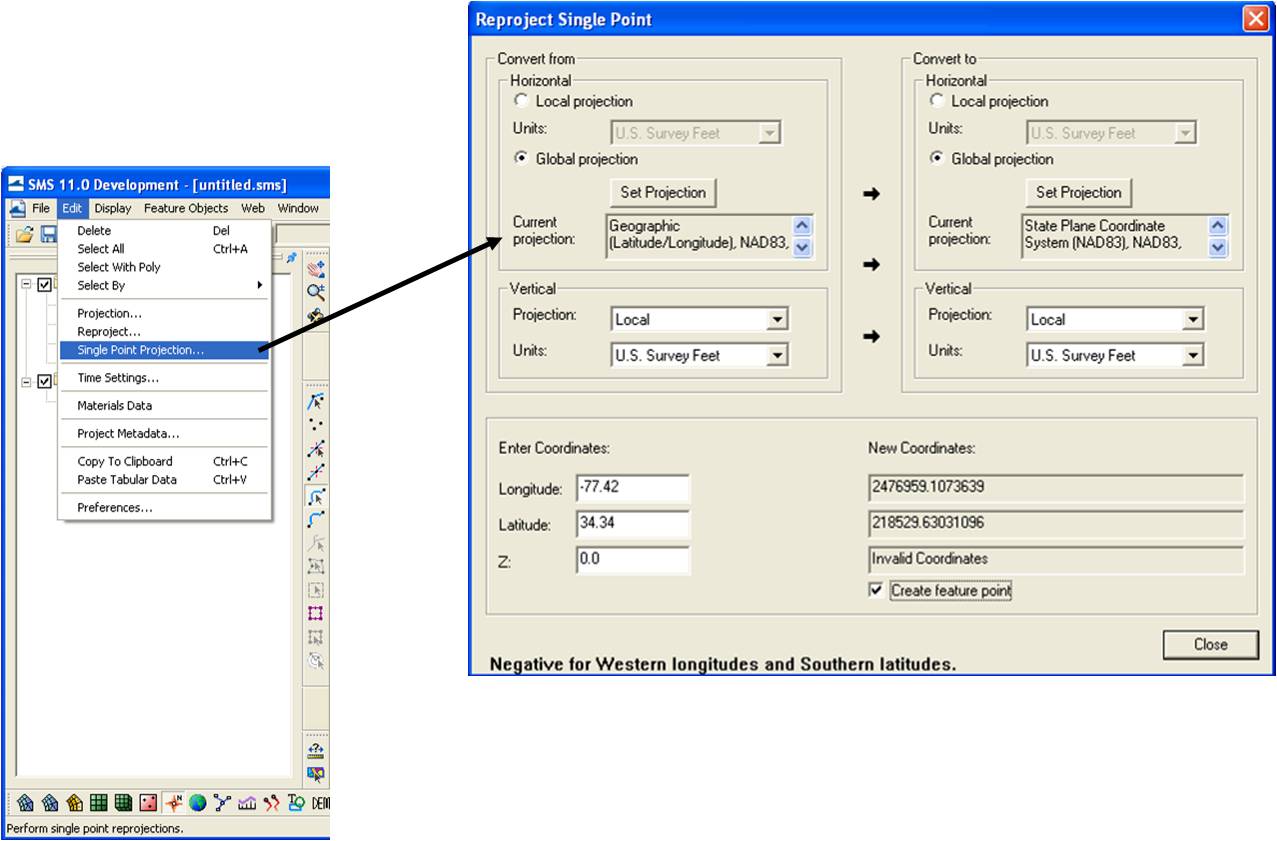The width and height of the screenshot is (1277, 841).
Task: Choose the Create Feature Point dots tool
Action: (x=316, y=425)
